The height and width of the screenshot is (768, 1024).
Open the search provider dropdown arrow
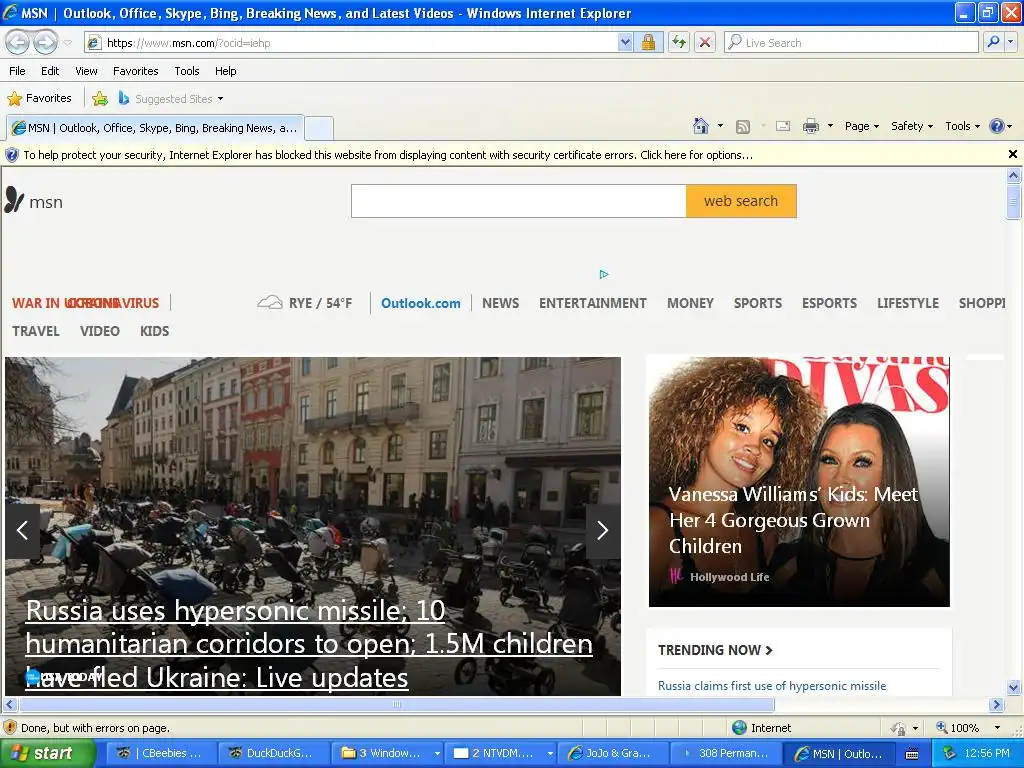(1010, 42)
